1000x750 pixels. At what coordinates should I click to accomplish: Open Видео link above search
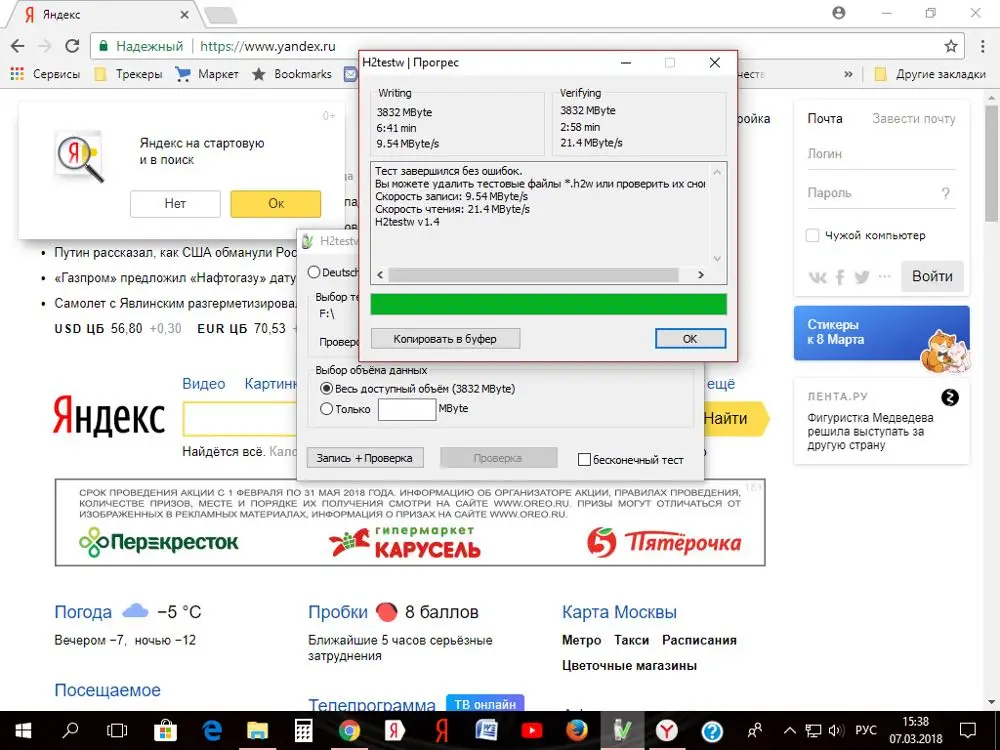[x=203, y=384]
